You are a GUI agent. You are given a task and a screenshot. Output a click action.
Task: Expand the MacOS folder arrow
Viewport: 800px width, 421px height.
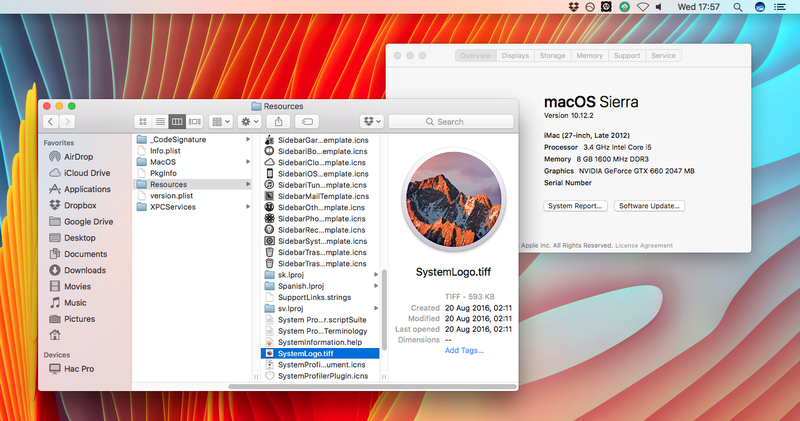[x=248, y=162]
